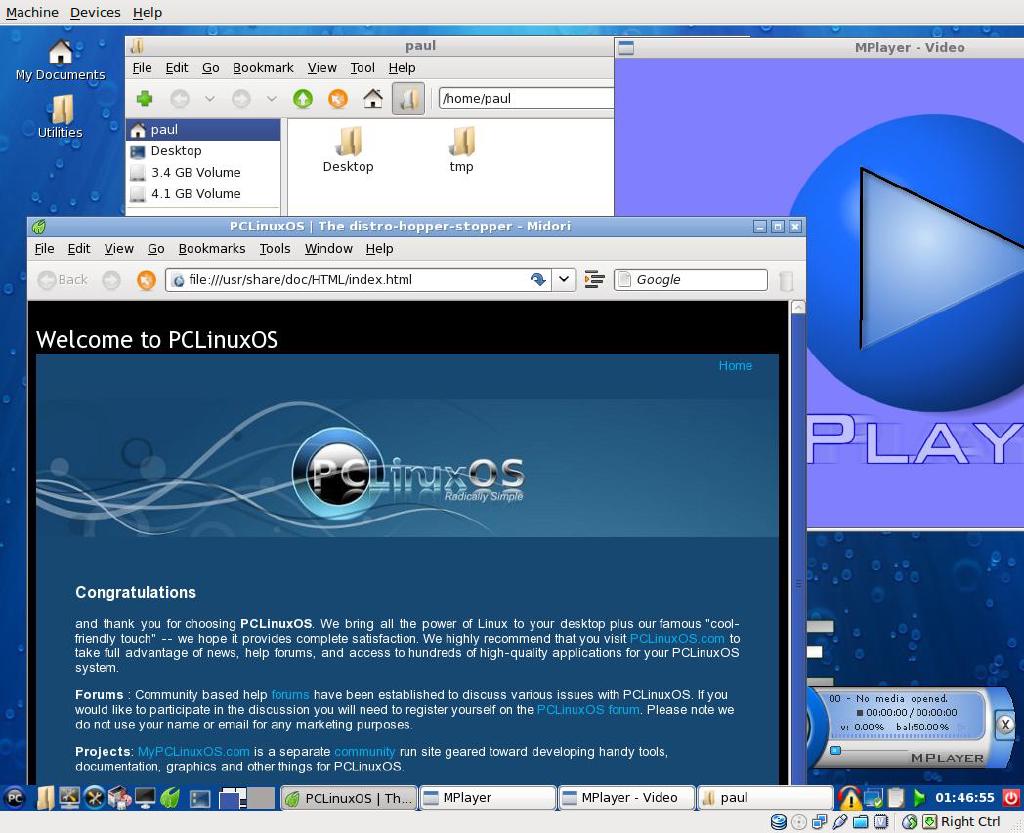
Task: Open the Home folder via toolbar home icon
Action: pos(372,98)
